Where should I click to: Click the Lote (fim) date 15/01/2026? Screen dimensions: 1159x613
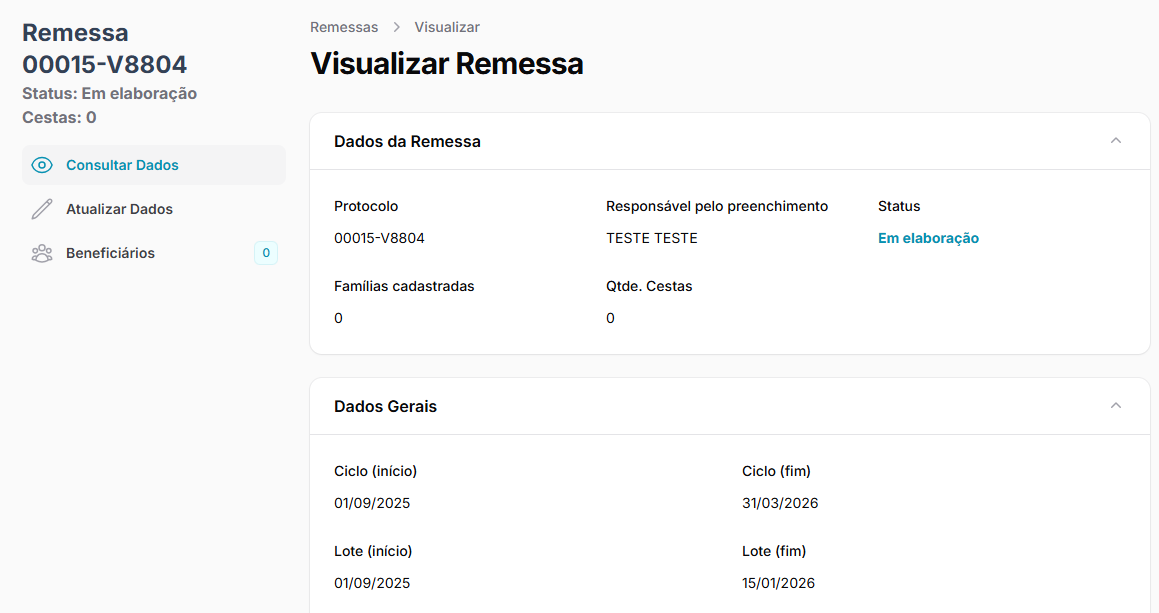coord(778,583)
